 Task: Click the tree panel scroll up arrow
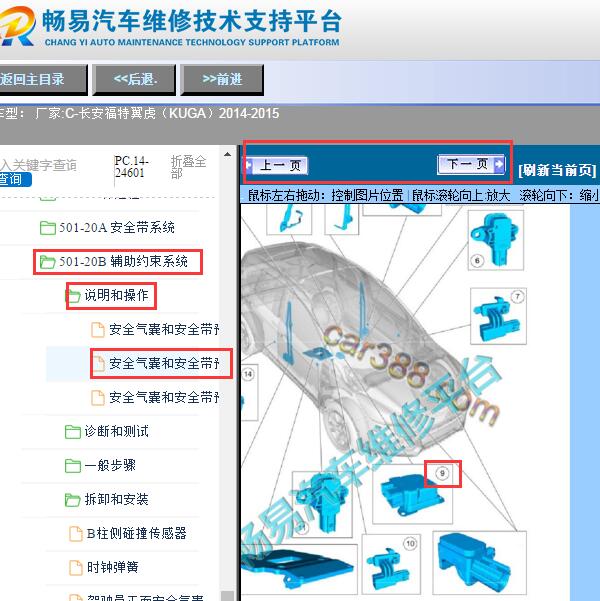[227, 154]
